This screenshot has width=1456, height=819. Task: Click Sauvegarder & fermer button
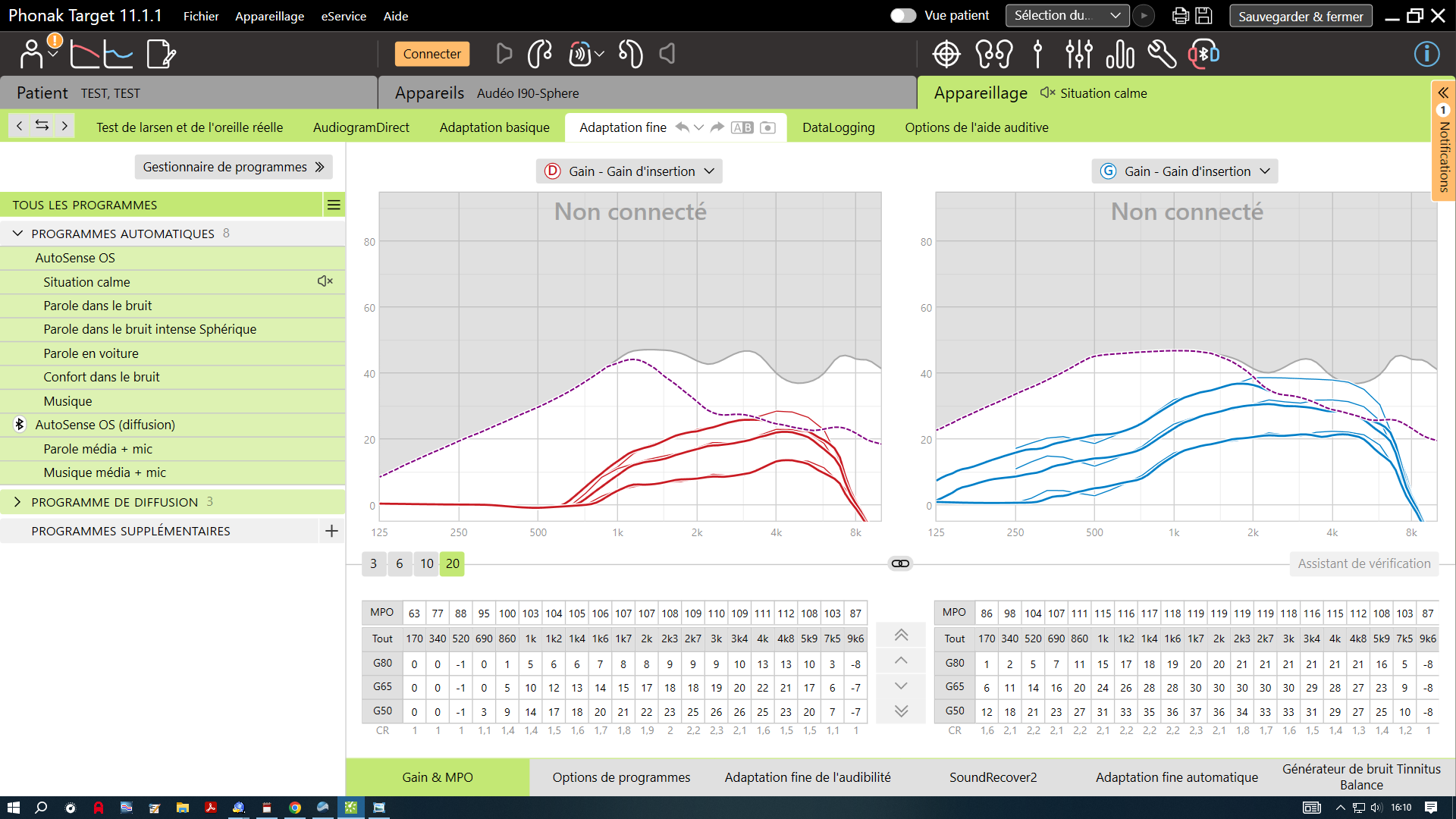click(x=1300, y=16)
